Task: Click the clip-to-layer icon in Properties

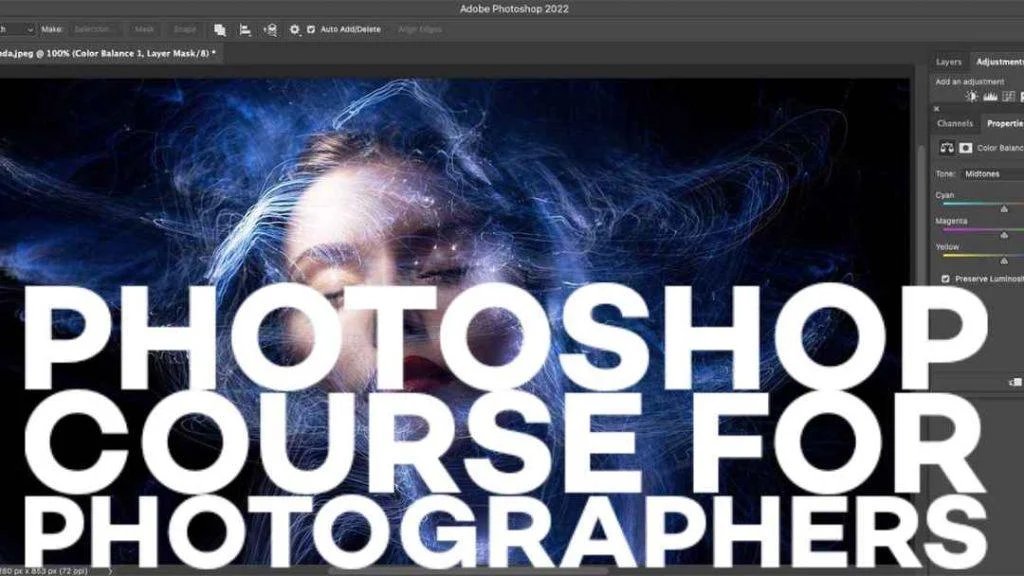Action: (x=1016, y=382)
